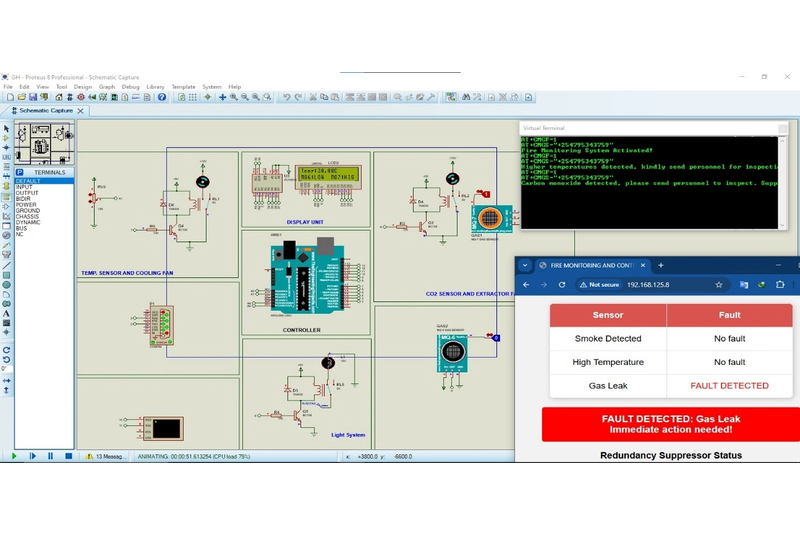This screenshot has height=535, width=800.
Task: Reload the browser page
Action: coord(562,285)
